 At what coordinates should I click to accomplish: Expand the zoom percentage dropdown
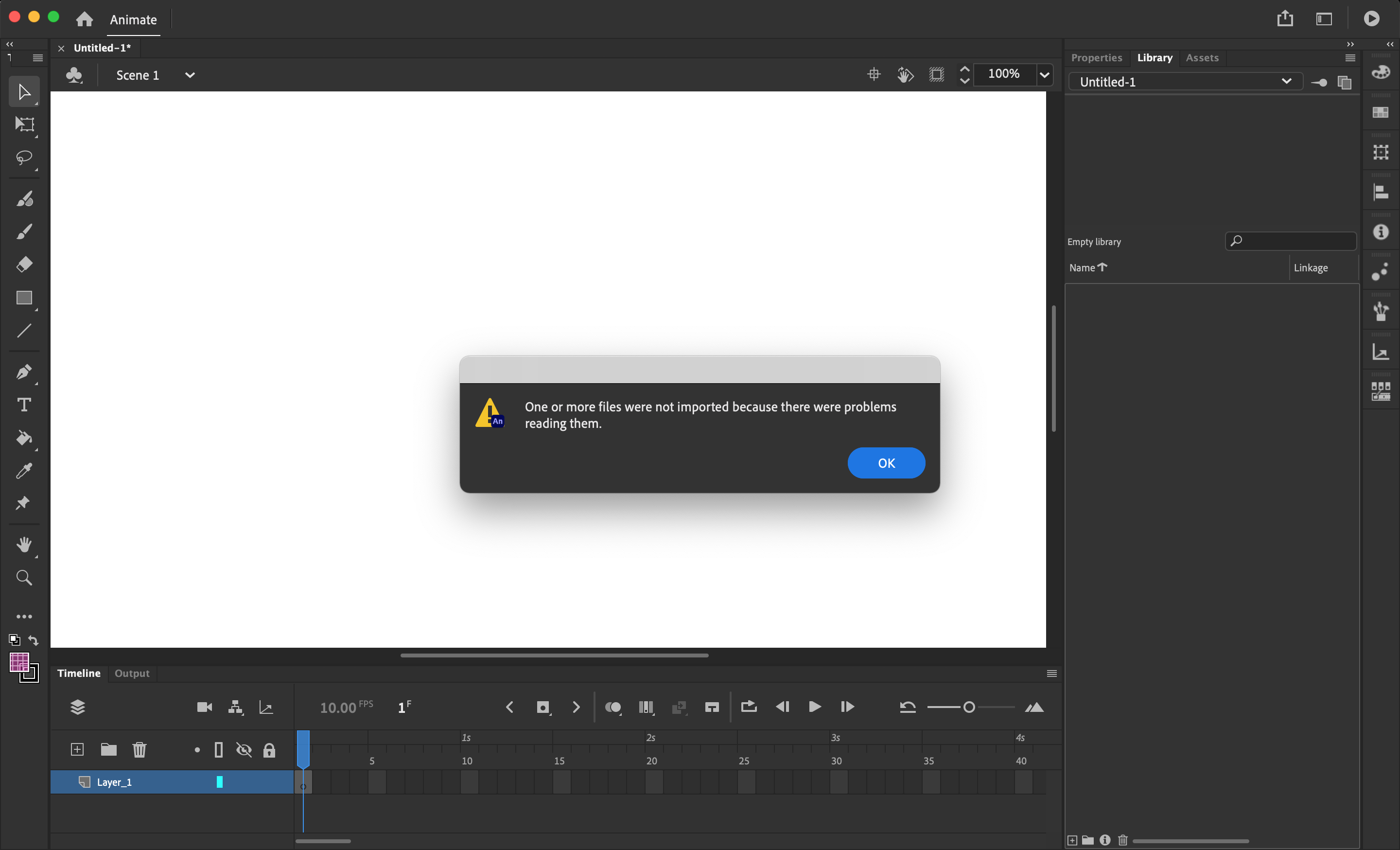click(x=1044, y=74)
